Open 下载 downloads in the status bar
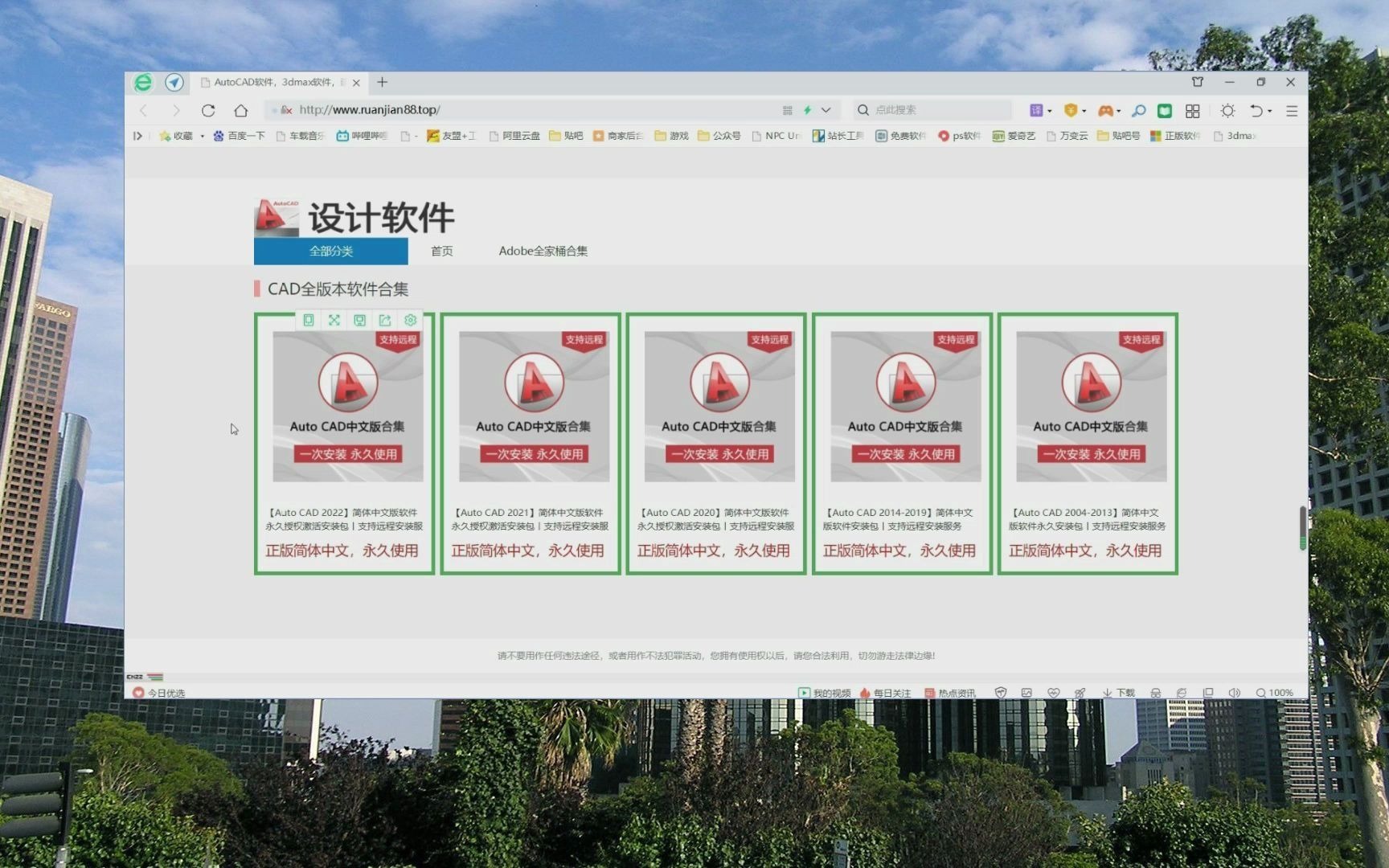Image resolution: width=1389 pixels, height=868 pixels. point(1119,693)
